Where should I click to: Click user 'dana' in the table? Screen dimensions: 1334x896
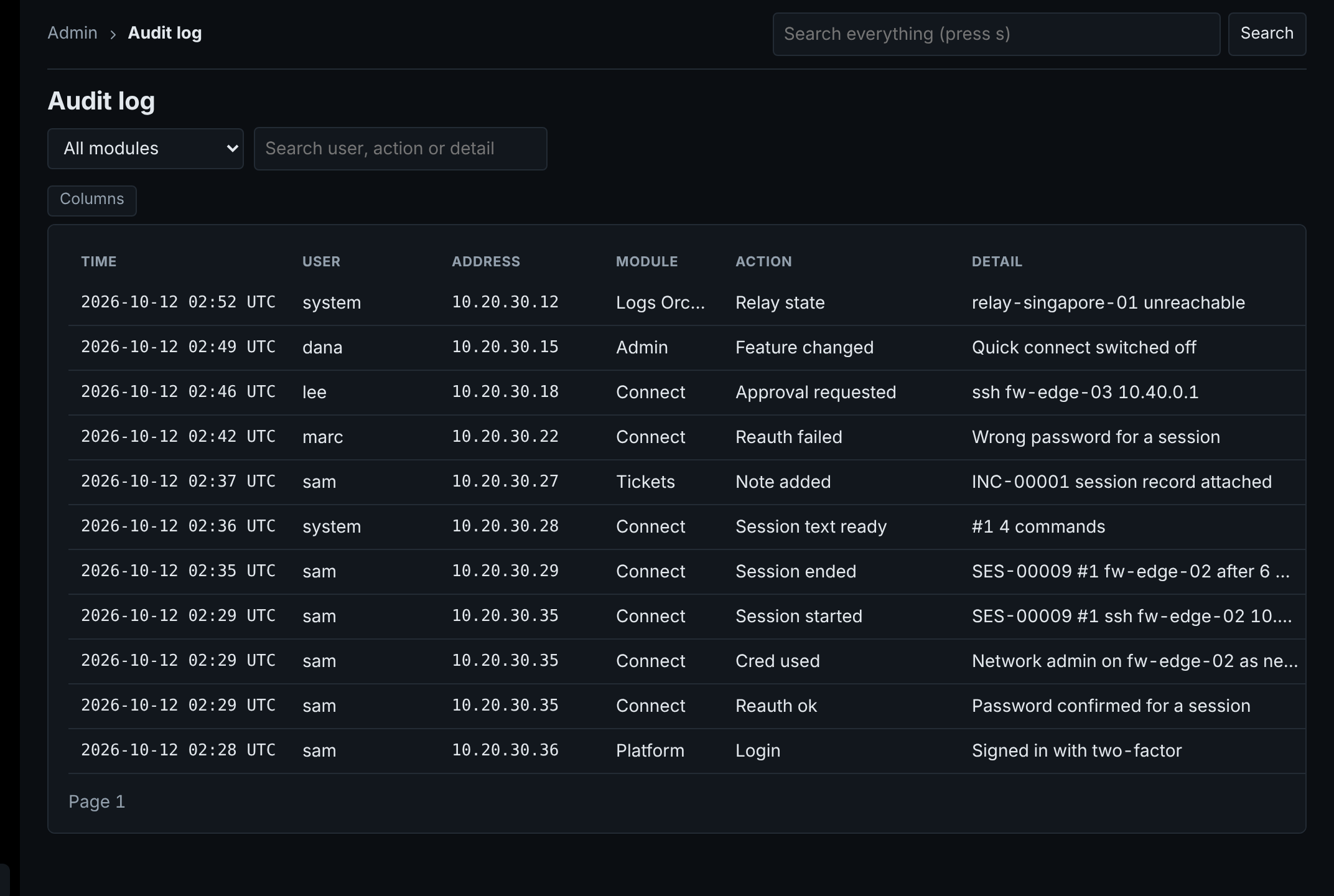coord(322,347)
